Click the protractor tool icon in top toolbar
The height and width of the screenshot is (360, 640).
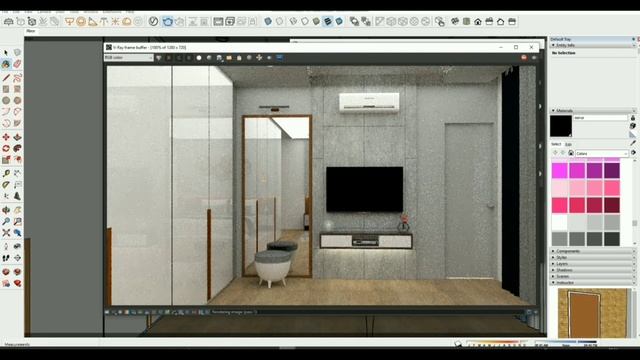[92, 21]
